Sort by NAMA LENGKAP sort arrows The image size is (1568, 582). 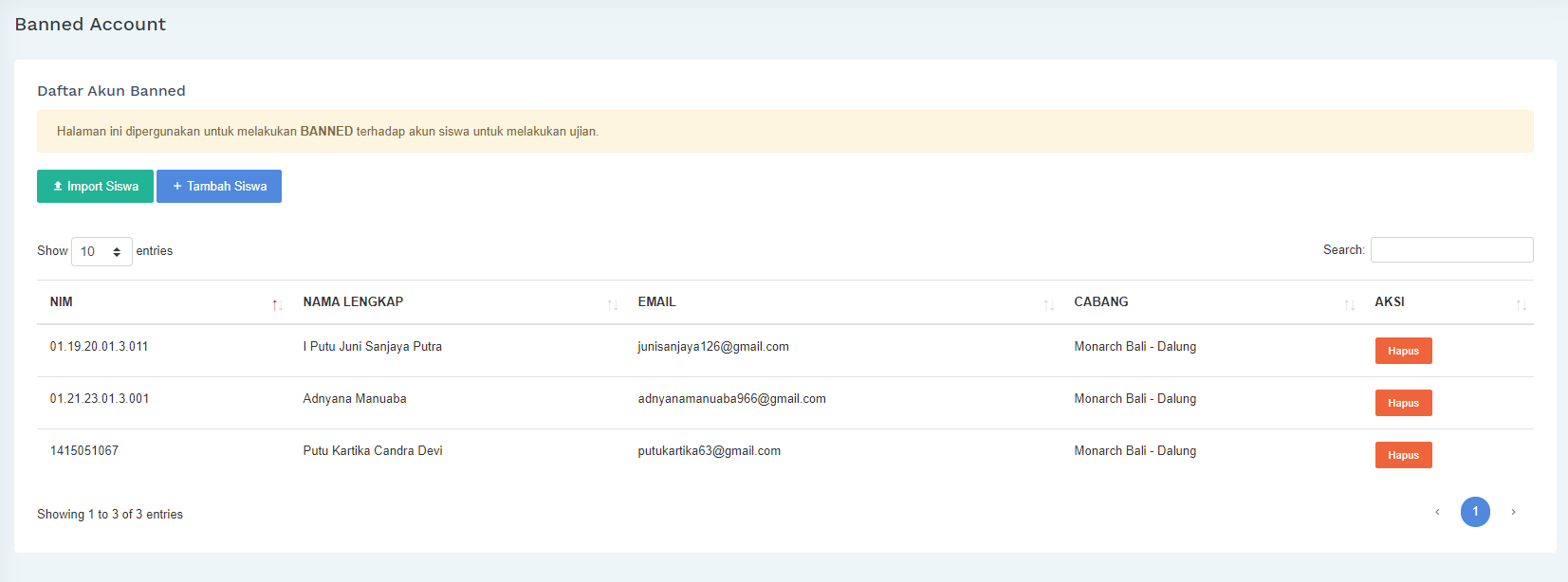pyautogui.click(x=613, y=304)
